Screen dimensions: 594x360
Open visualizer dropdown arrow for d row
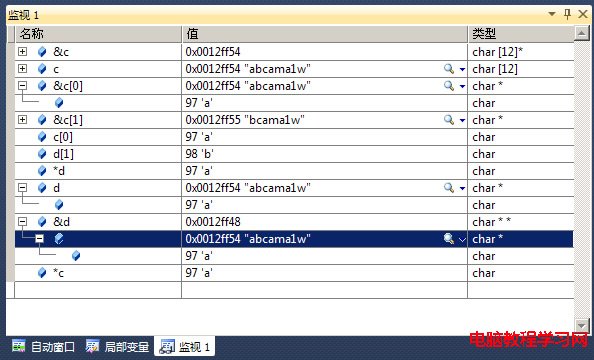coord(462,189)
